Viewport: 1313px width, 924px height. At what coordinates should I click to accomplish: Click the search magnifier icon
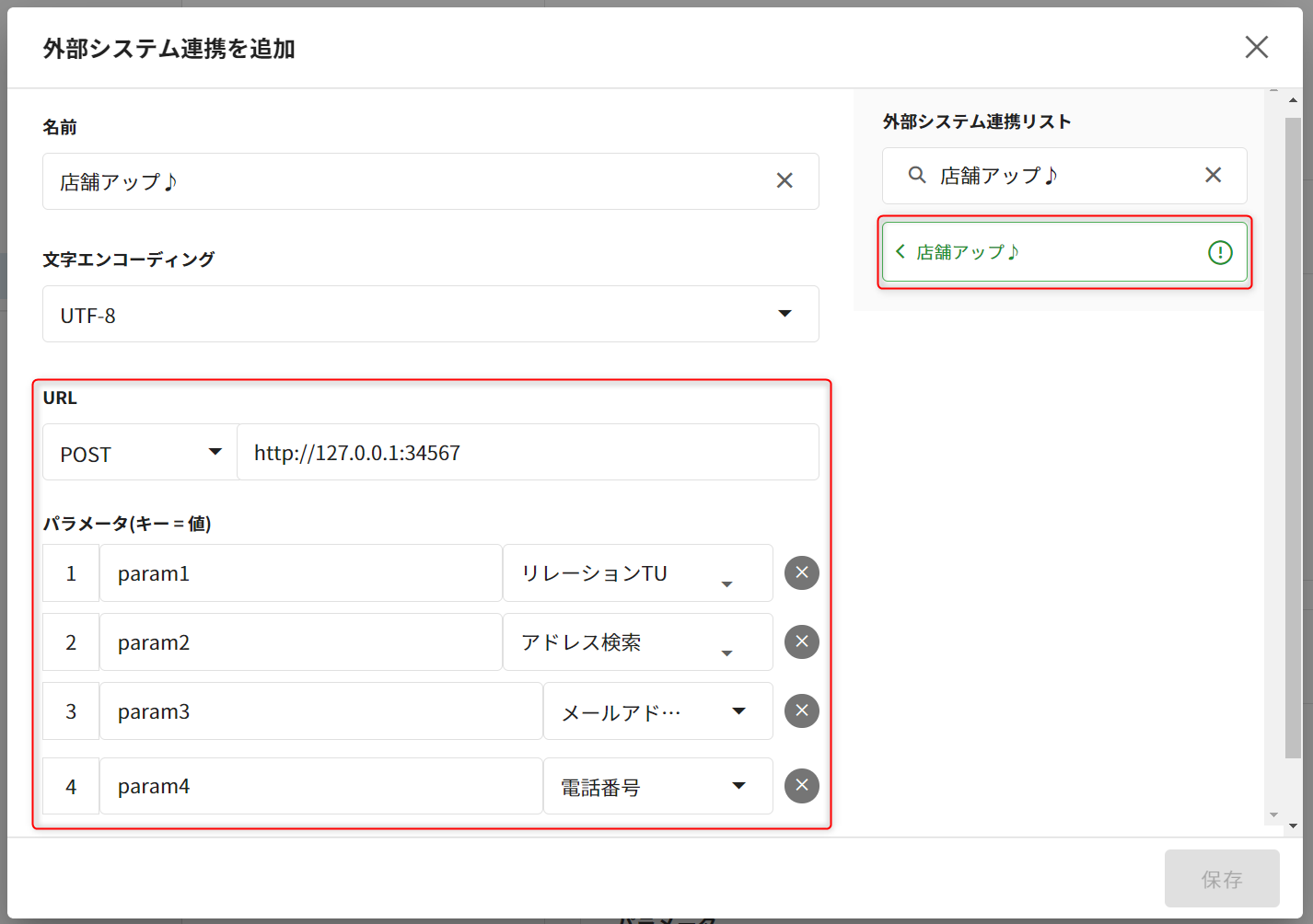pyautogui.click(x=916, y=175)
